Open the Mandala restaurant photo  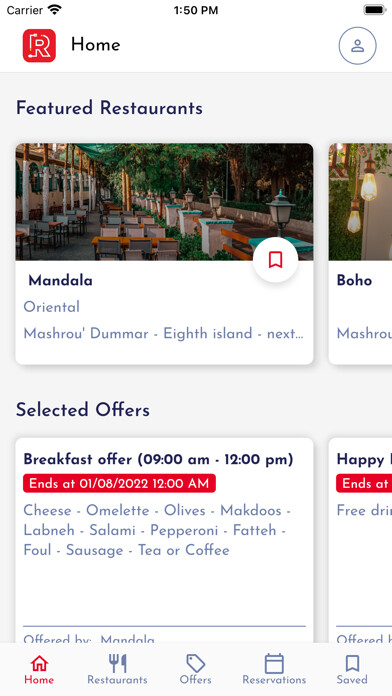(164, 202)
